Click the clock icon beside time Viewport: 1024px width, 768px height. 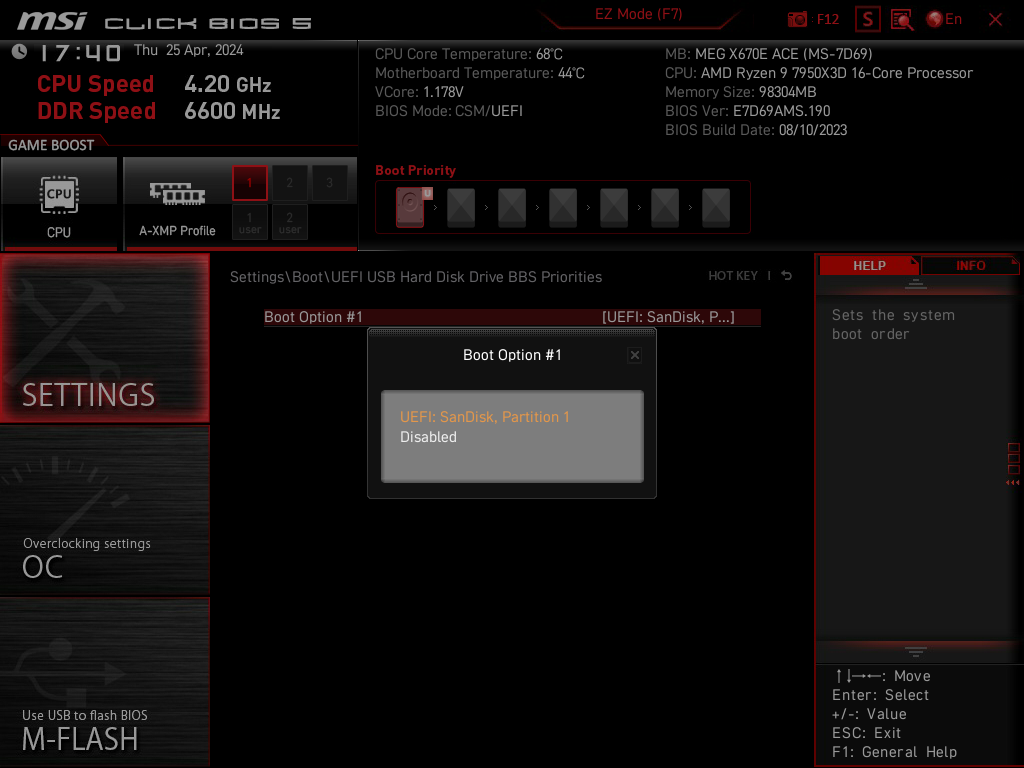[20, 52]
